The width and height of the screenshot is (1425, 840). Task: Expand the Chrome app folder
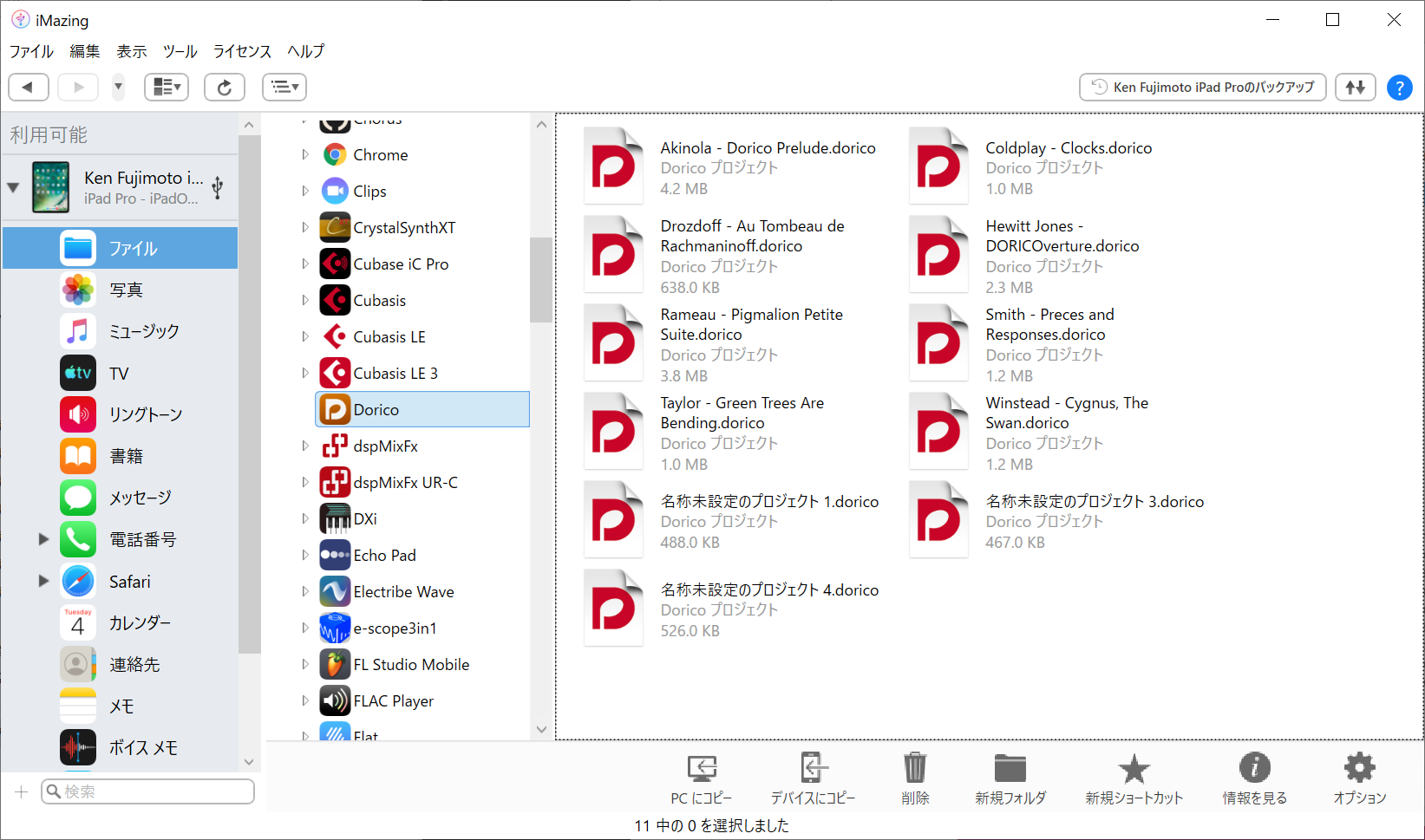pos(304,154)
